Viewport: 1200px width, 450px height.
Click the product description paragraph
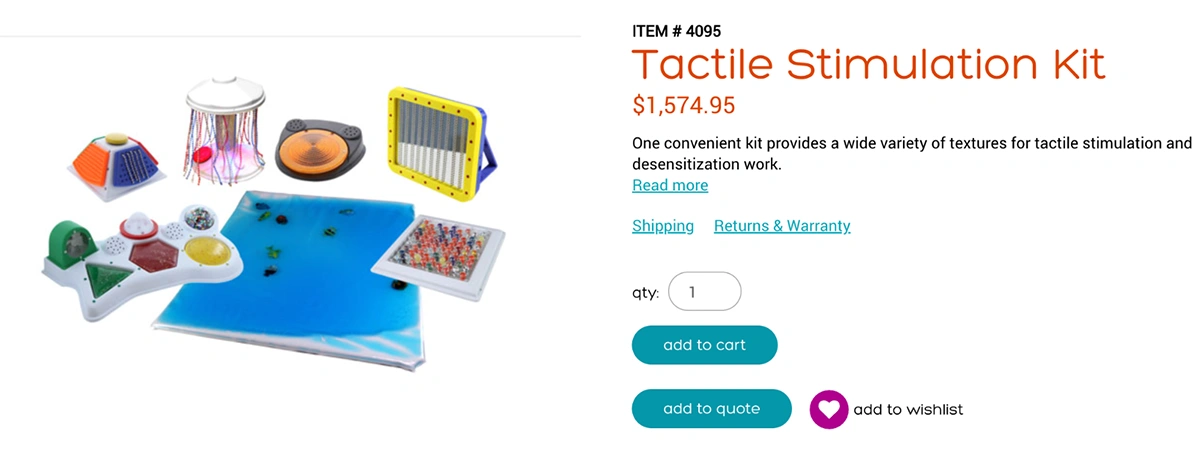coord(911,154)
